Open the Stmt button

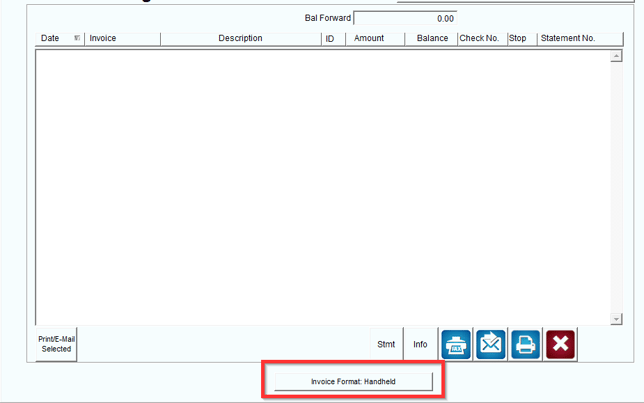click(x=386, y=344)
